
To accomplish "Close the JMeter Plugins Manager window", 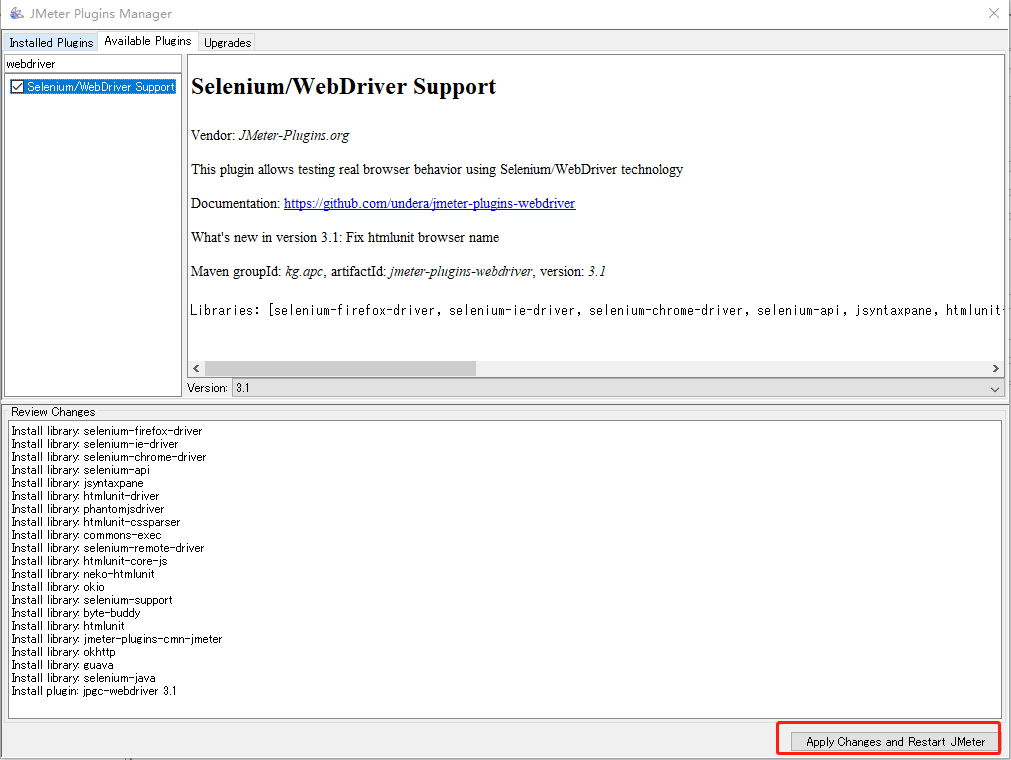I will (992, 13).
